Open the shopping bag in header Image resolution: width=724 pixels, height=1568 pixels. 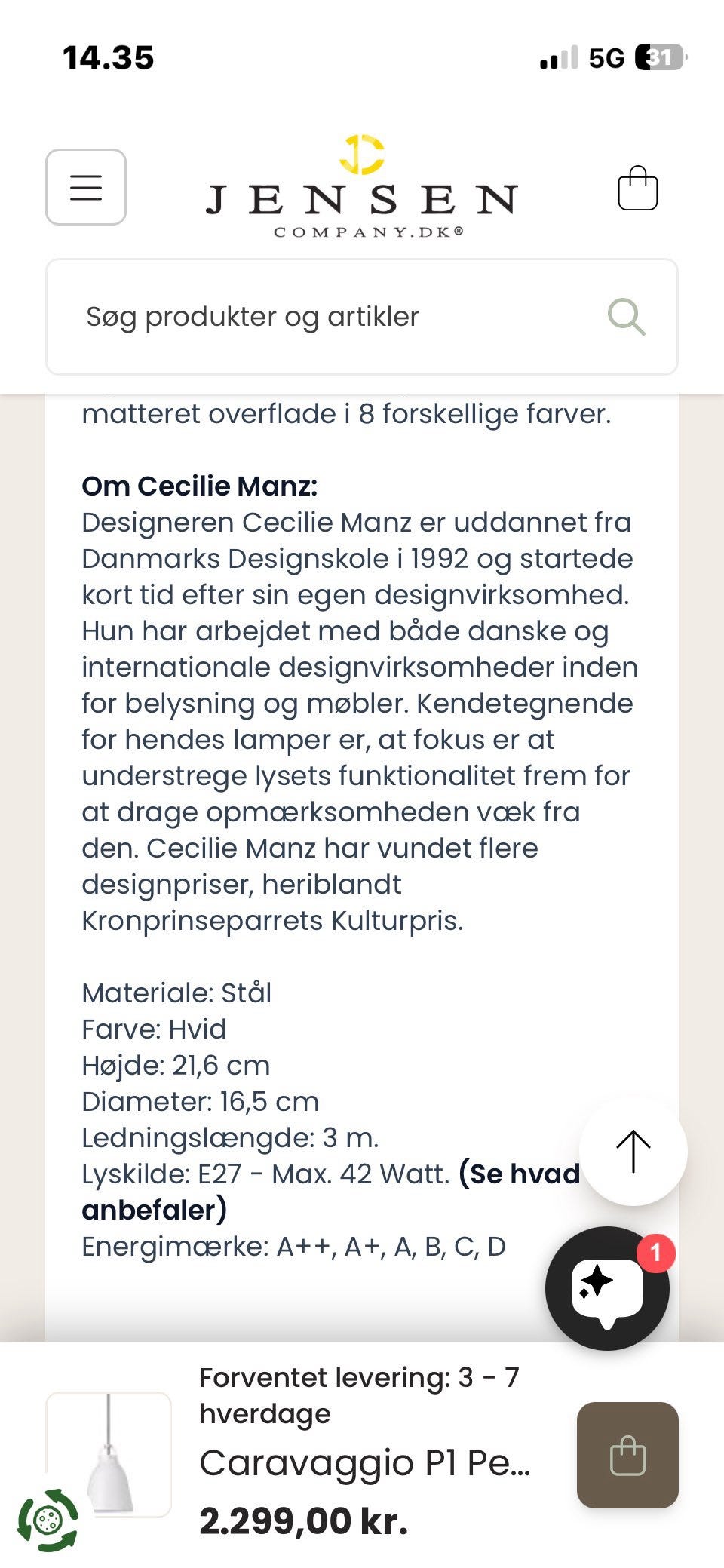[x=637, y=188]
